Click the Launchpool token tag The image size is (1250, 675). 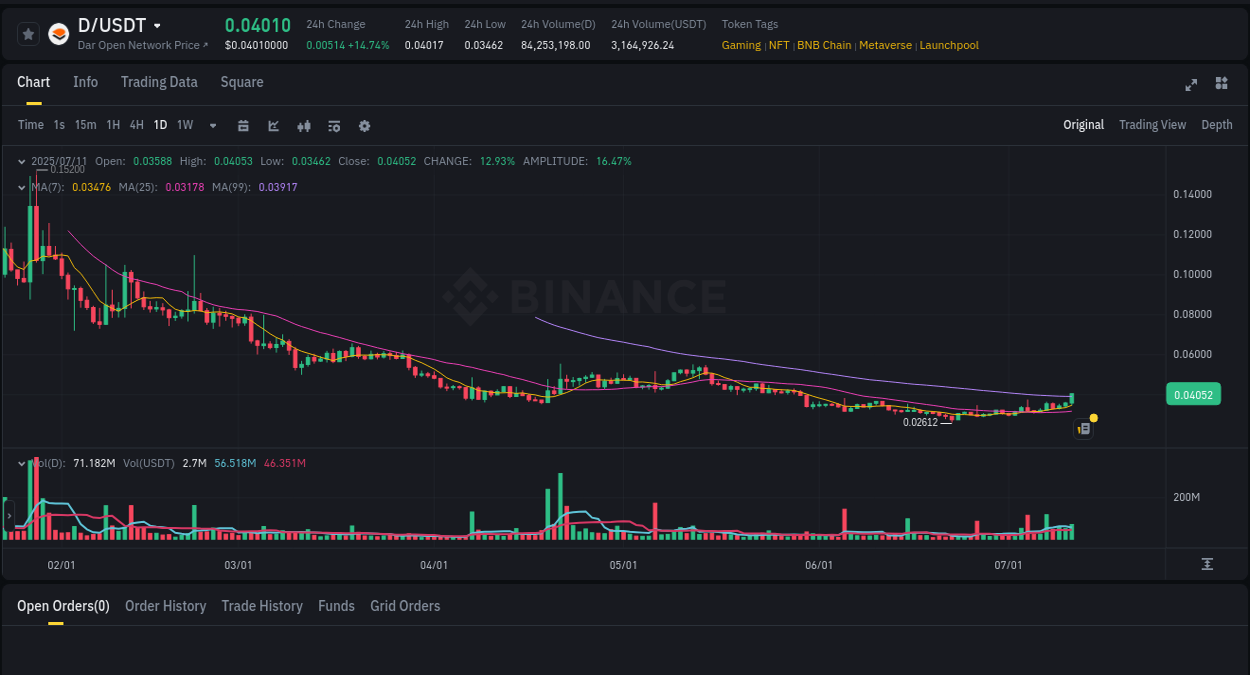(949, 45)
